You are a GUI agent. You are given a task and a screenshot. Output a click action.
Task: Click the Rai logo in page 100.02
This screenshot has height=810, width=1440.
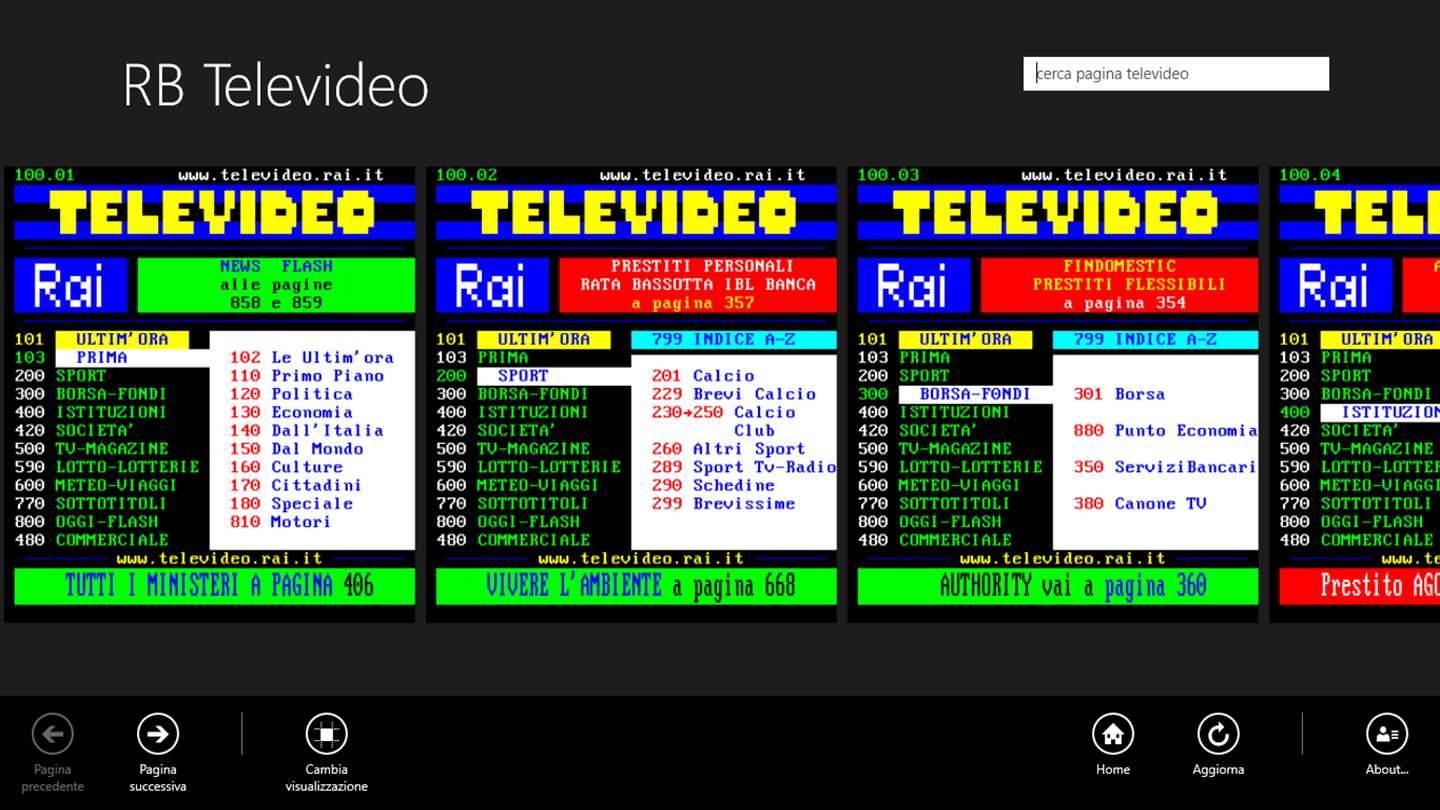[x=493, y=285]
